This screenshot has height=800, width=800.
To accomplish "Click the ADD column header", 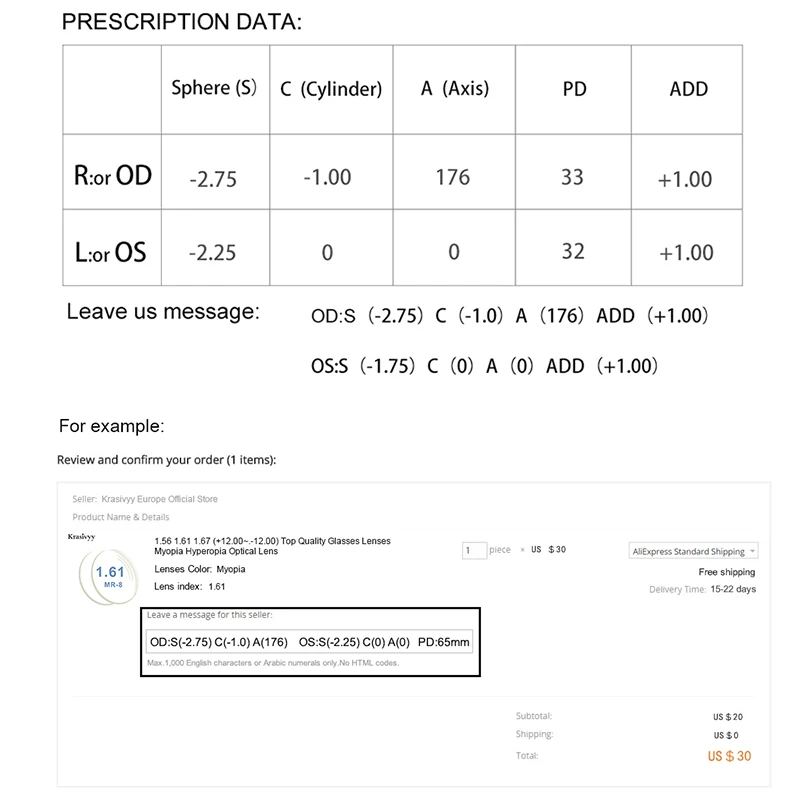I will pyautogui.click(x=688, y=89).
